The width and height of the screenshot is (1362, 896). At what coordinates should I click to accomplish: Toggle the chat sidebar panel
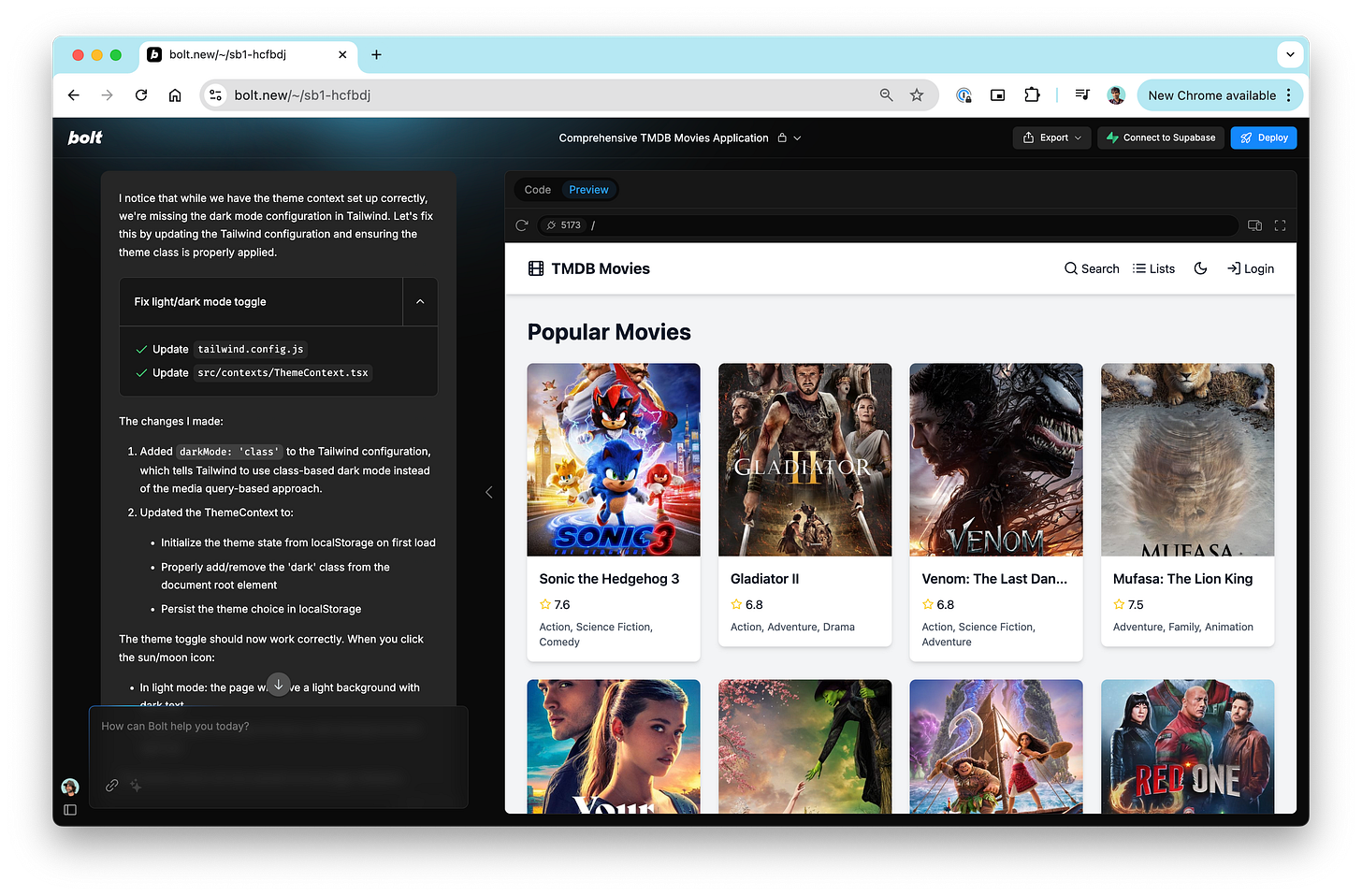pyautogui.click(x=69, y=810)
